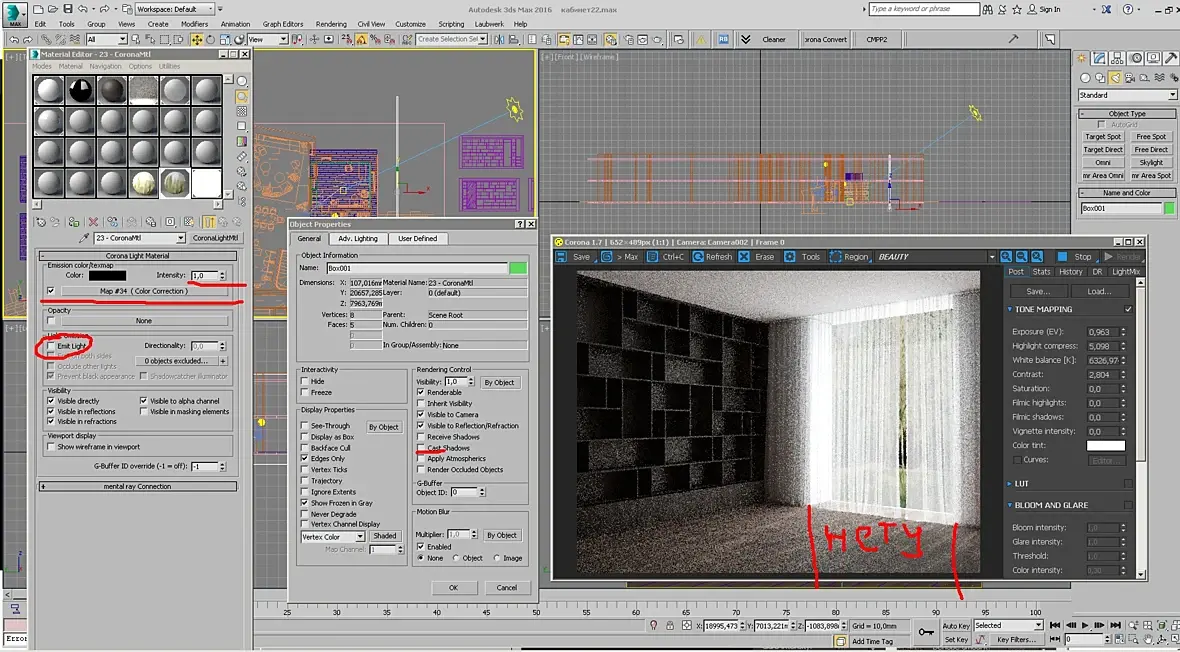Viewport: 1180px width, 652px height.
Task: Click the Refresh icon in Corona frame buffer
Action: pos(696,257)
